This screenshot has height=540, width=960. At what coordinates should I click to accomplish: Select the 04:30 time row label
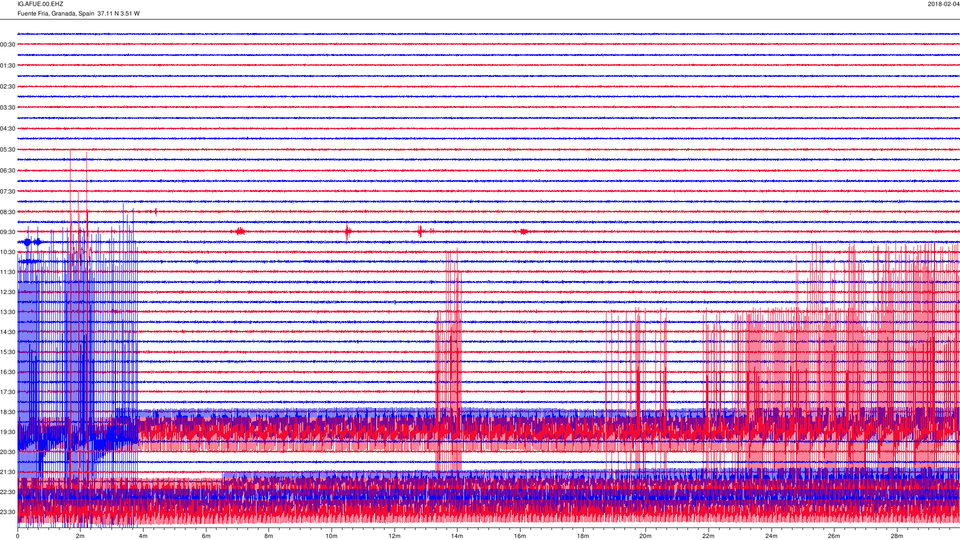8,129
